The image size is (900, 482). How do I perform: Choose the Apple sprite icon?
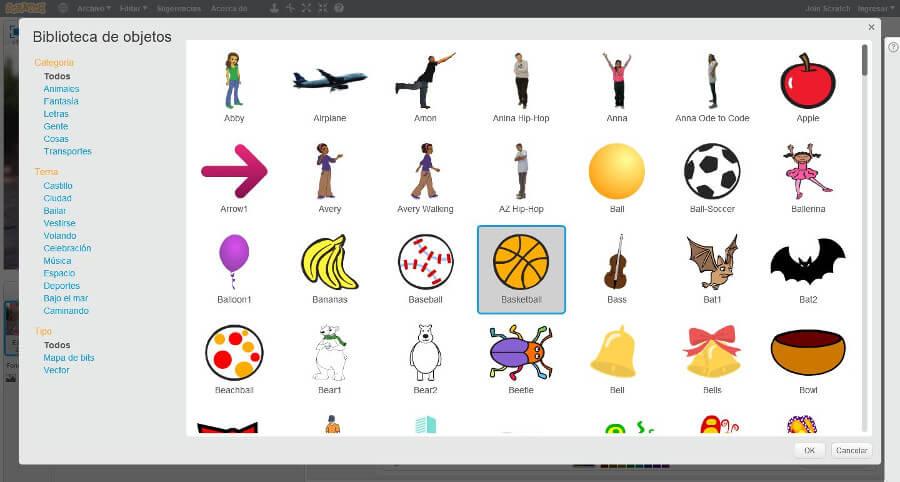click(x=807, y=80)
